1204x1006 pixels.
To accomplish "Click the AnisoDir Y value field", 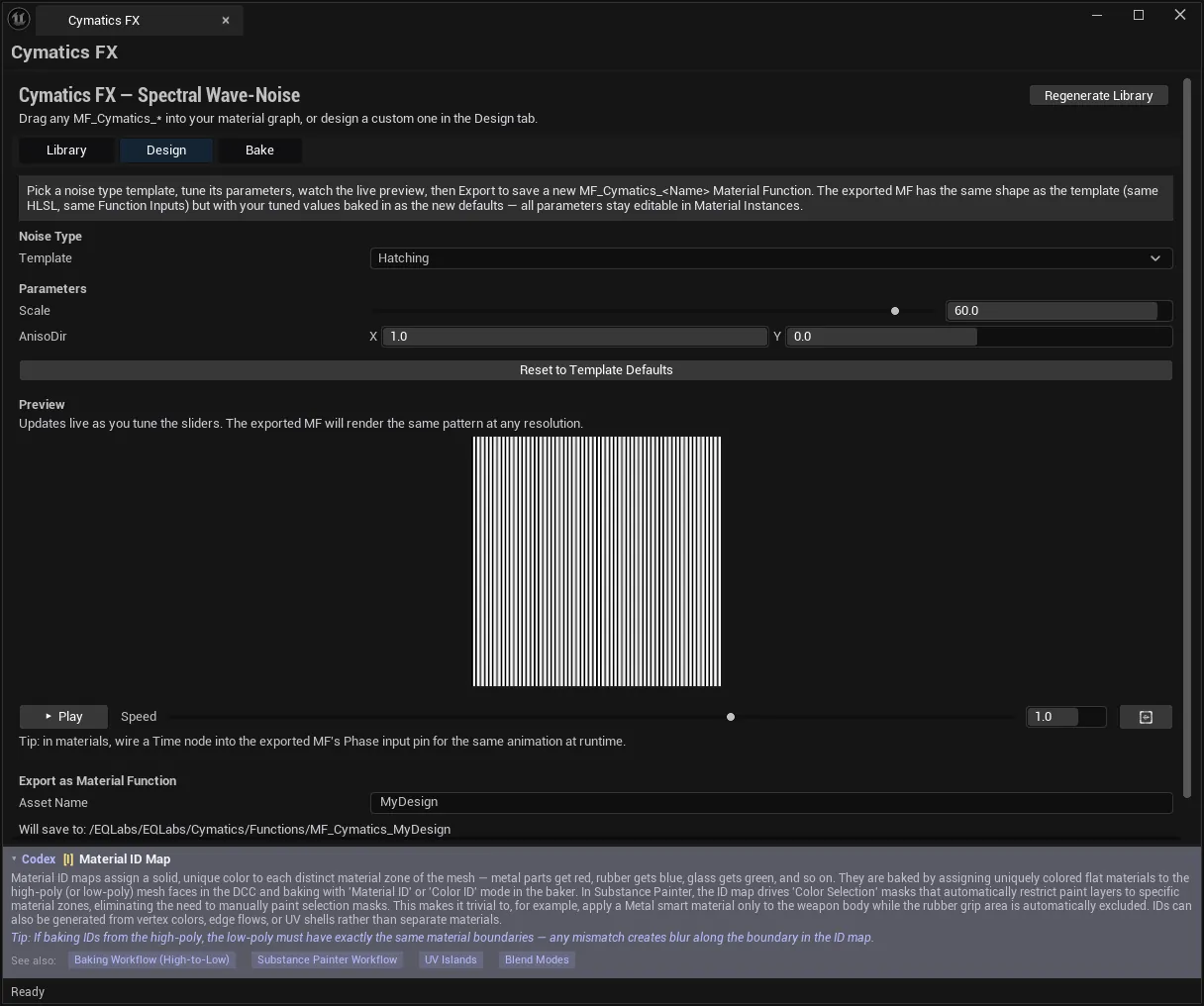I will (x=979, y=337).
